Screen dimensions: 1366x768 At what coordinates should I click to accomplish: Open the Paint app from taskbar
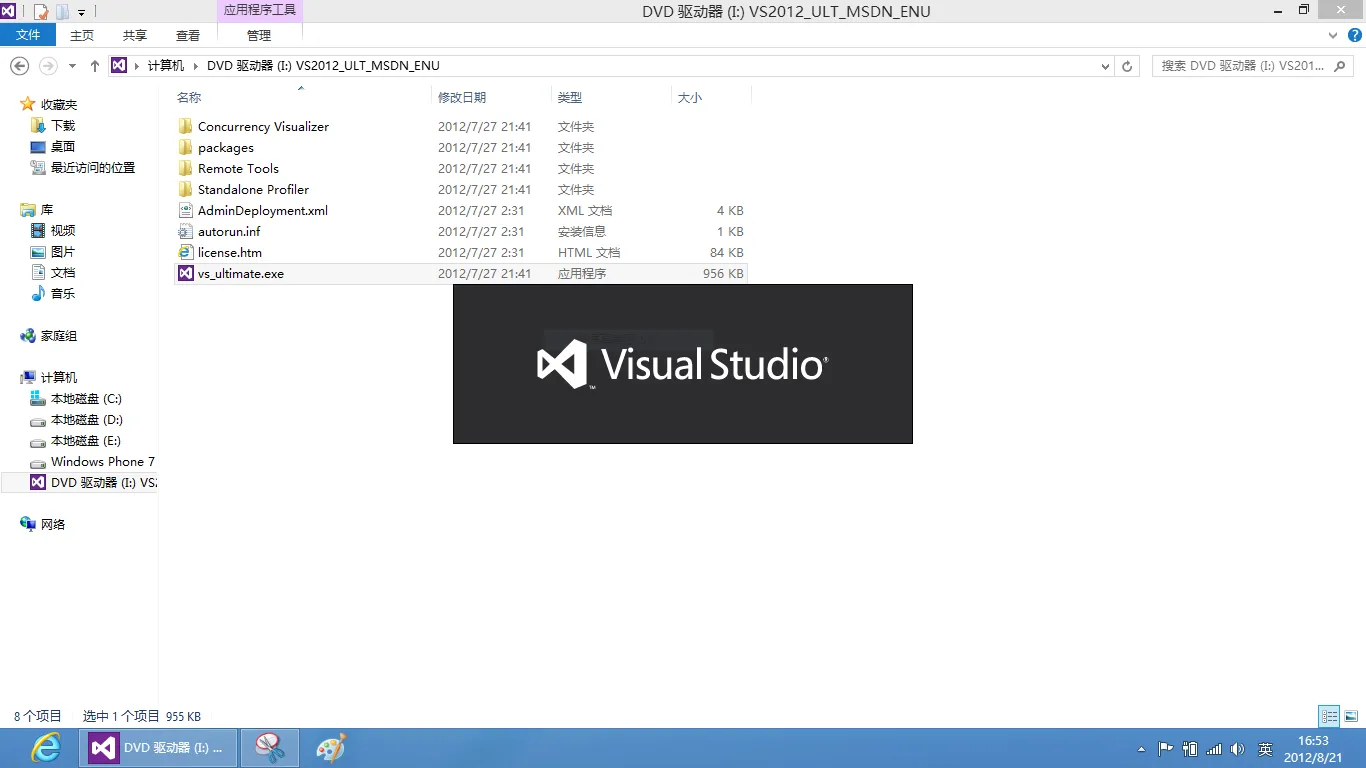(x=330, y=748)
